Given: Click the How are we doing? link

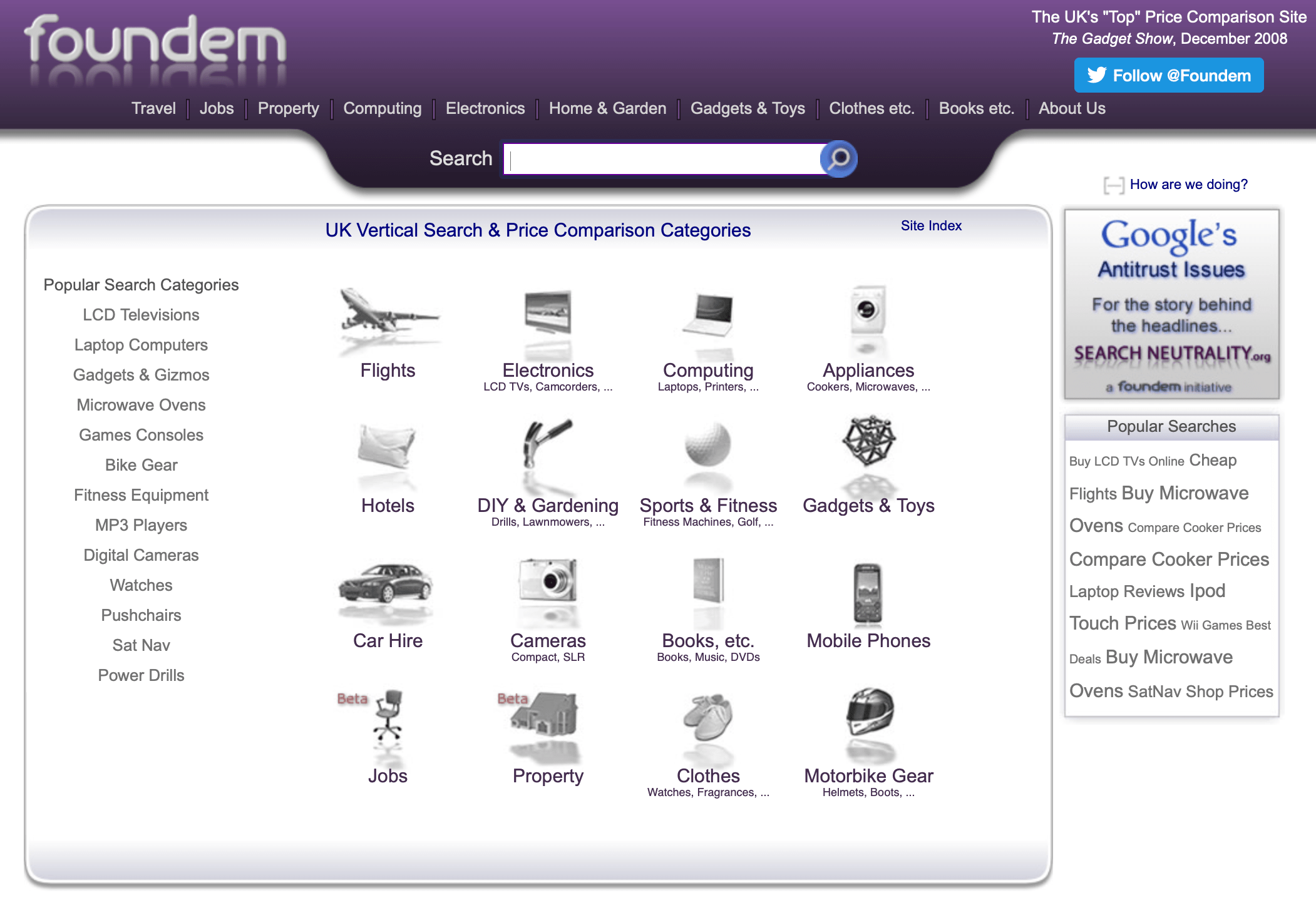Looking at the screenshot, I should point(1189,185).
